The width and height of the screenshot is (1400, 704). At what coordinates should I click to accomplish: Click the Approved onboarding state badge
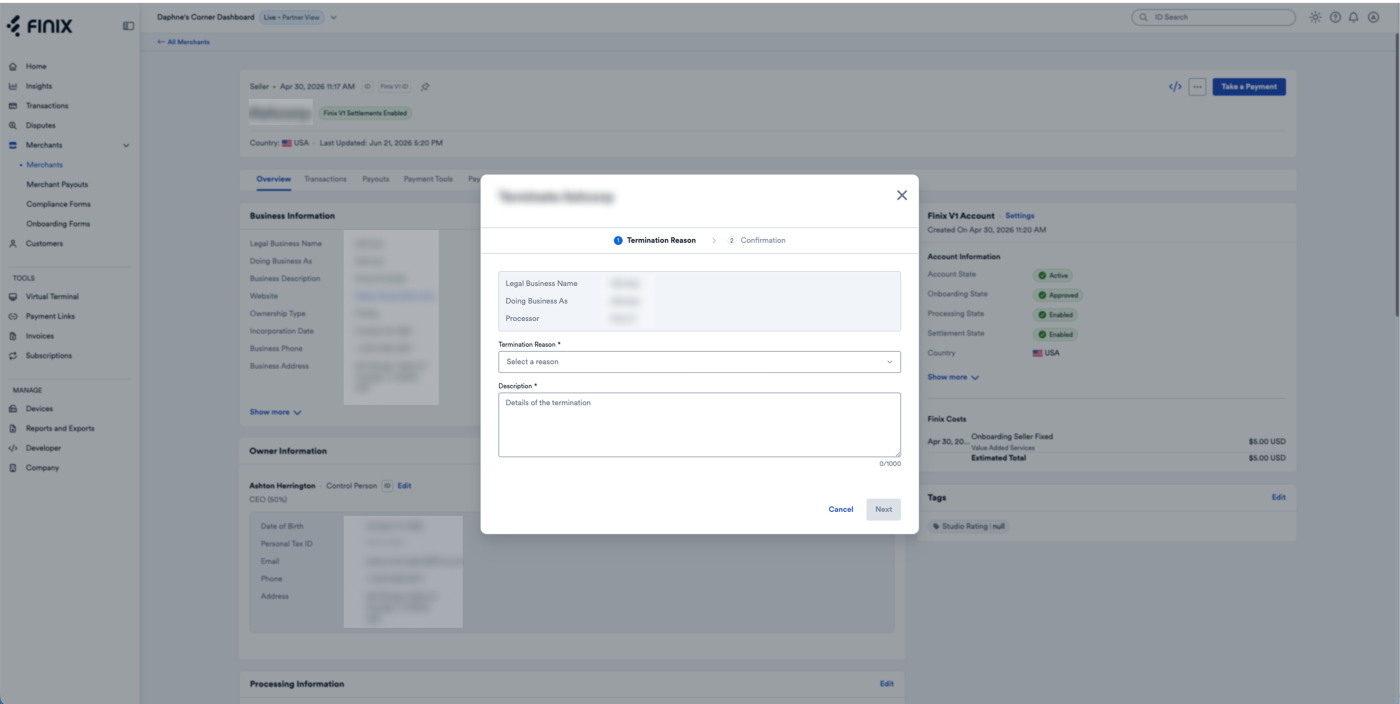(x=1058, y=295)
